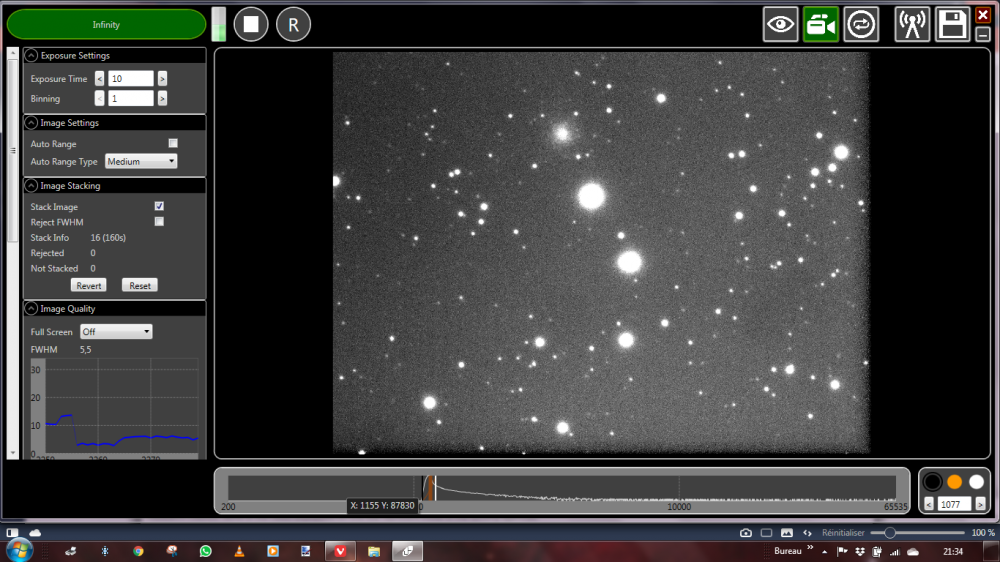Click the Revert button
This screenshot has width=1000, height=562.
click(x=89, y=286)
